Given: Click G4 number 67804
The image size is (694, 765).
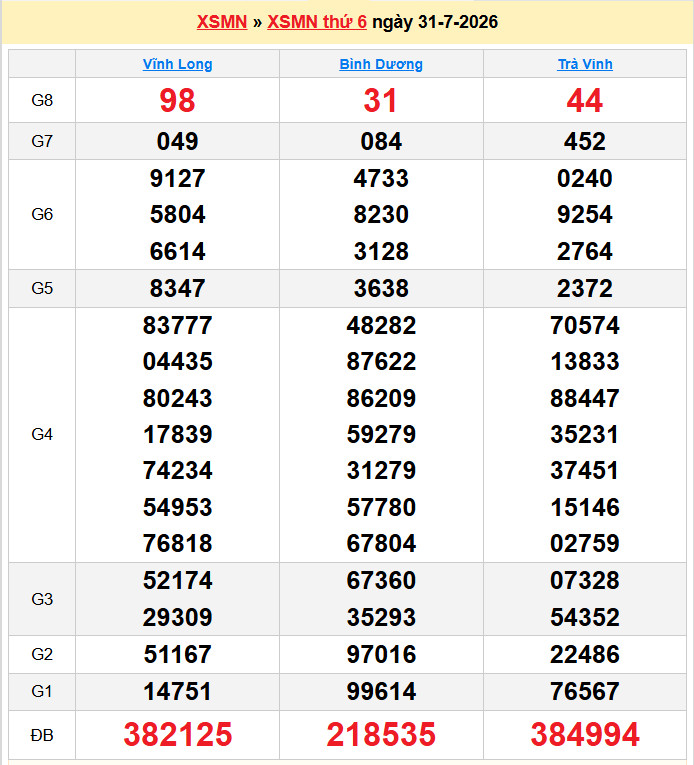Looking at the screenshot, I should click(381, 544).
